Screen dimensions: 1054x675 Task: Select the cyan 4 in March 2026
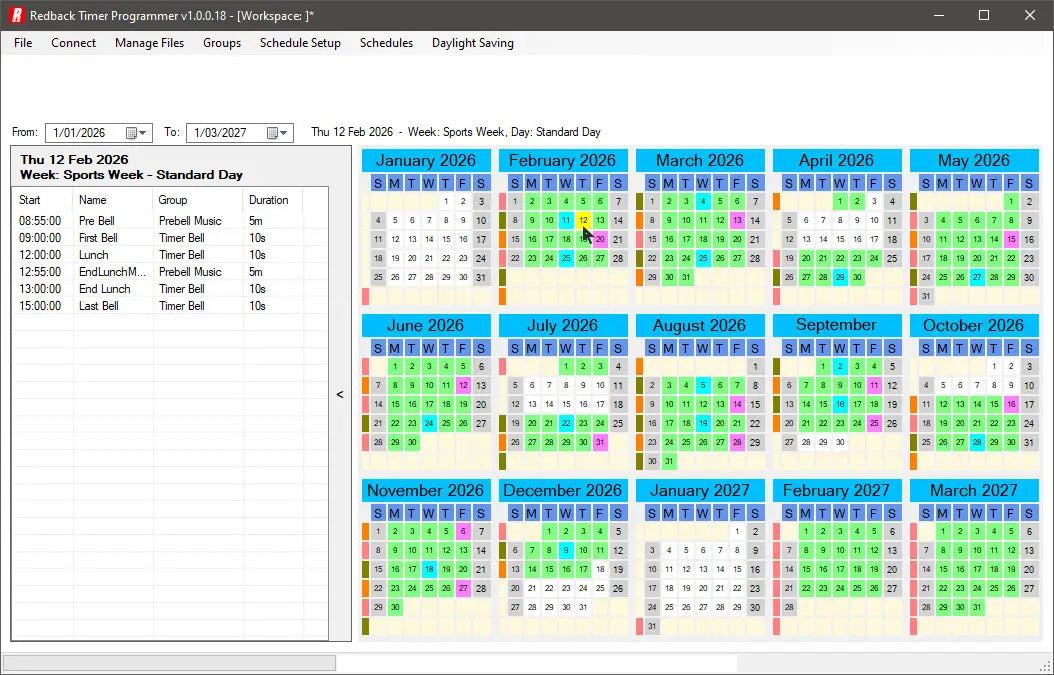[x=703, y=201]
